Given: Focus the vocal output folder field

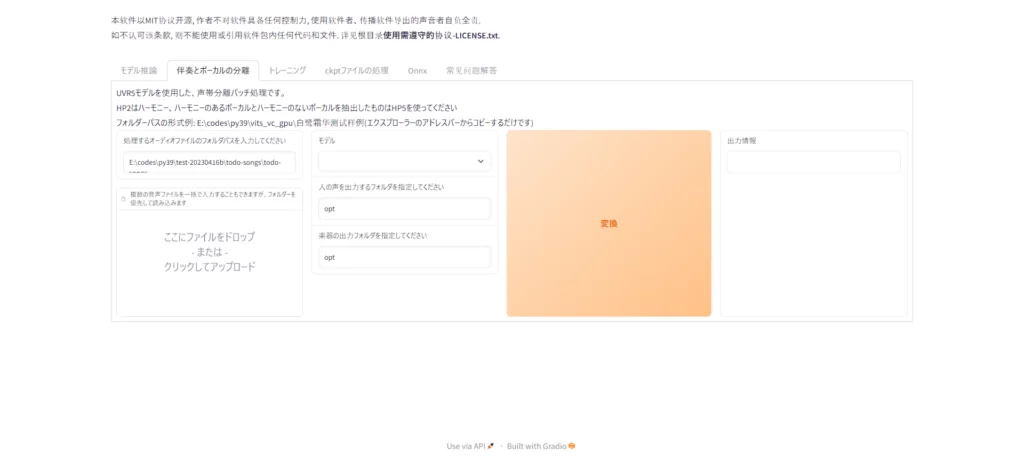Looking at the screenshot, I should [404, 208].
